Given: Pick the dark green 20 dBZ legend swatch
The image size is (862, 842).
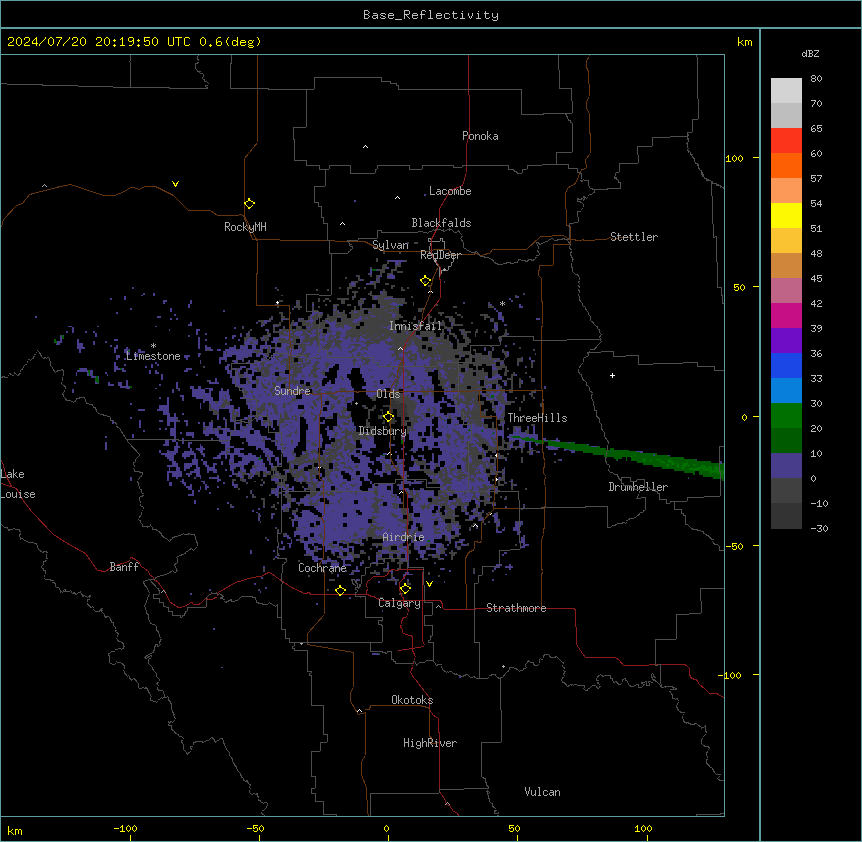Looking at the screenshot, I should click(x=786, y=440).
